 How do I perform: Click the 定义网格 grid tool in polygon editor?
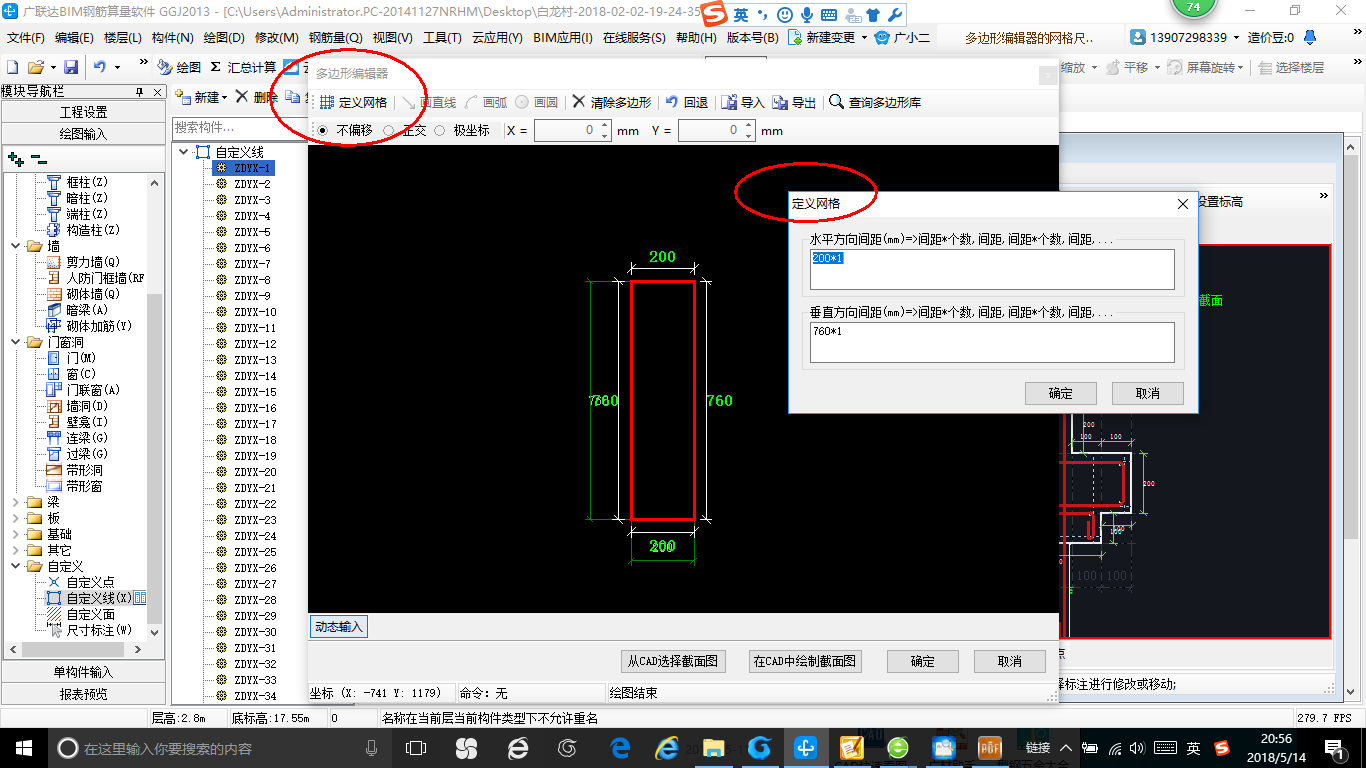[x=353, y=103]
